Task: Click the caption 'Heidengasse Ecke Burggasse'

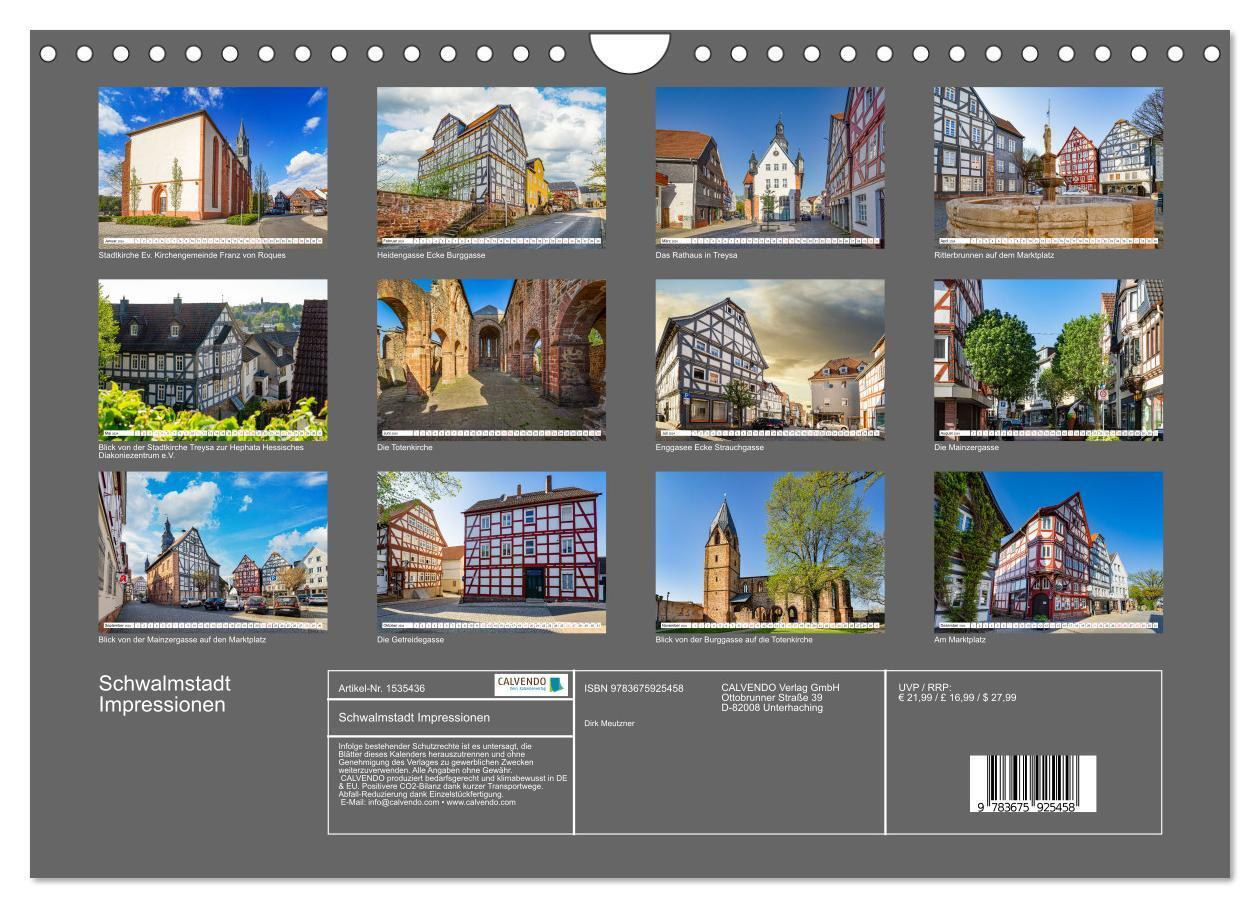Action: tap(431, 255)
